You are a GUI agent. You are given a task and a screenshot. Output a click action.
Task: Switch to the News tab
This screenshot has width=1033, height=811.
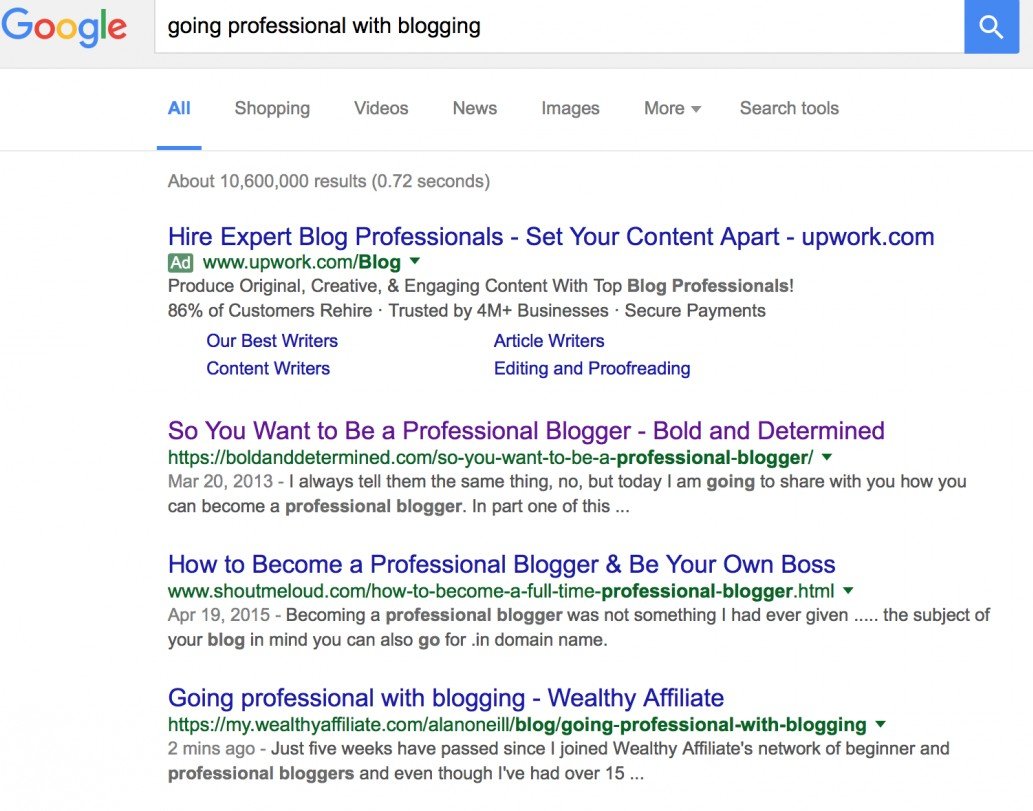pyautogui.click(x=474, y=108)
